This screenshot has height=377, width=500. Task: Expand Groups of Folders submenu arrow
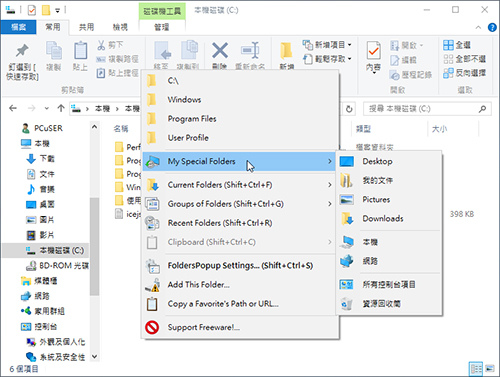[330, 204]
